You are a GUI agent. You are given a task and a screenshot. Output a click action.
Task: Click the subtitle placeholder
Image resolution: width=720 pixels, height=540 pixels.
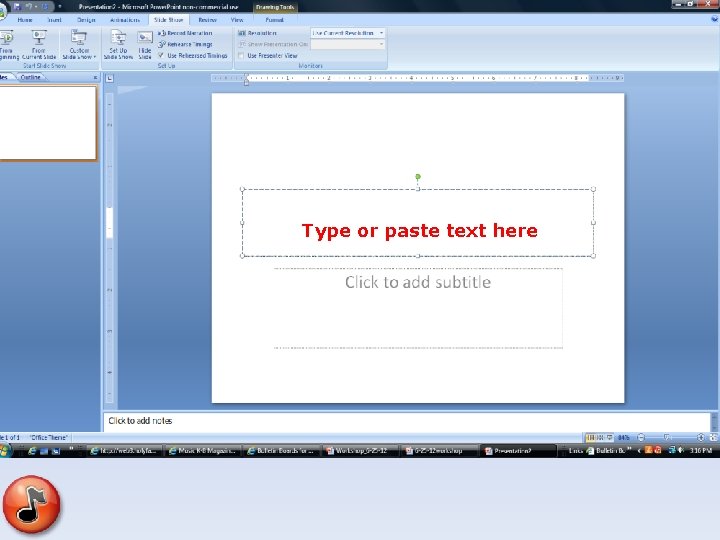(418, 308)
